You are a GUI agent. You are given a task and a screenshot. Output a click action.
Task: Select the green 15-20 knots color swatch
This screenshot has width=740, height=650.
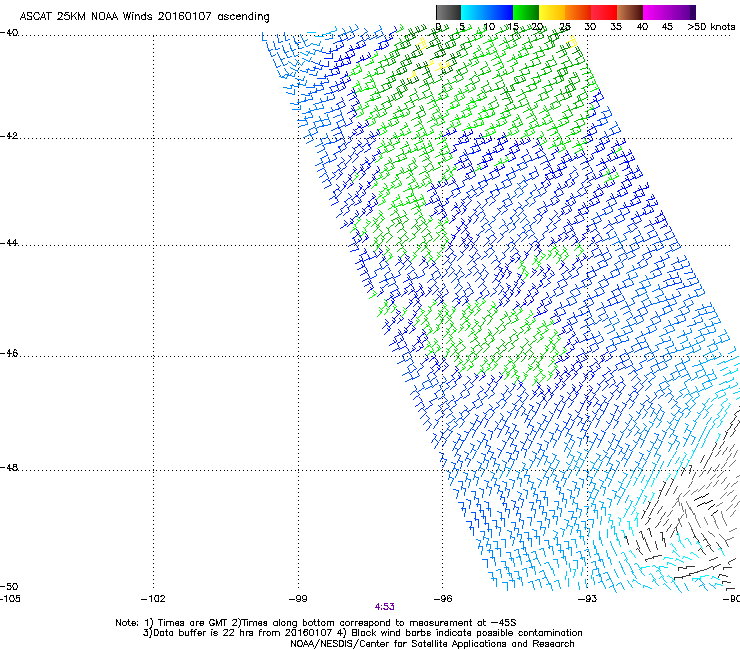pyautogui.click(x=526, y=12)
